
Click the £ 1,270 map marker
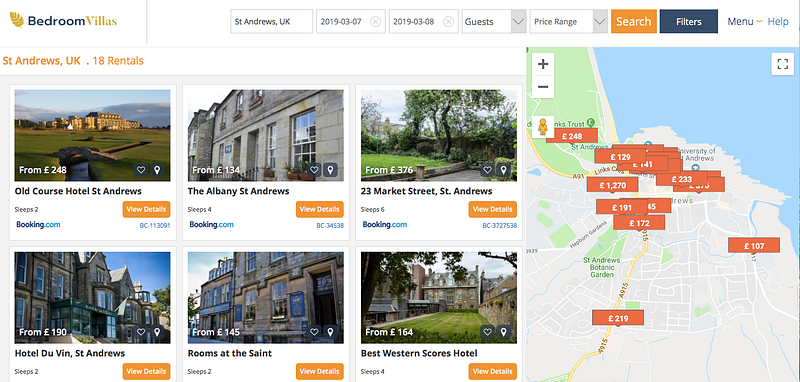click(x=612, y=185)
